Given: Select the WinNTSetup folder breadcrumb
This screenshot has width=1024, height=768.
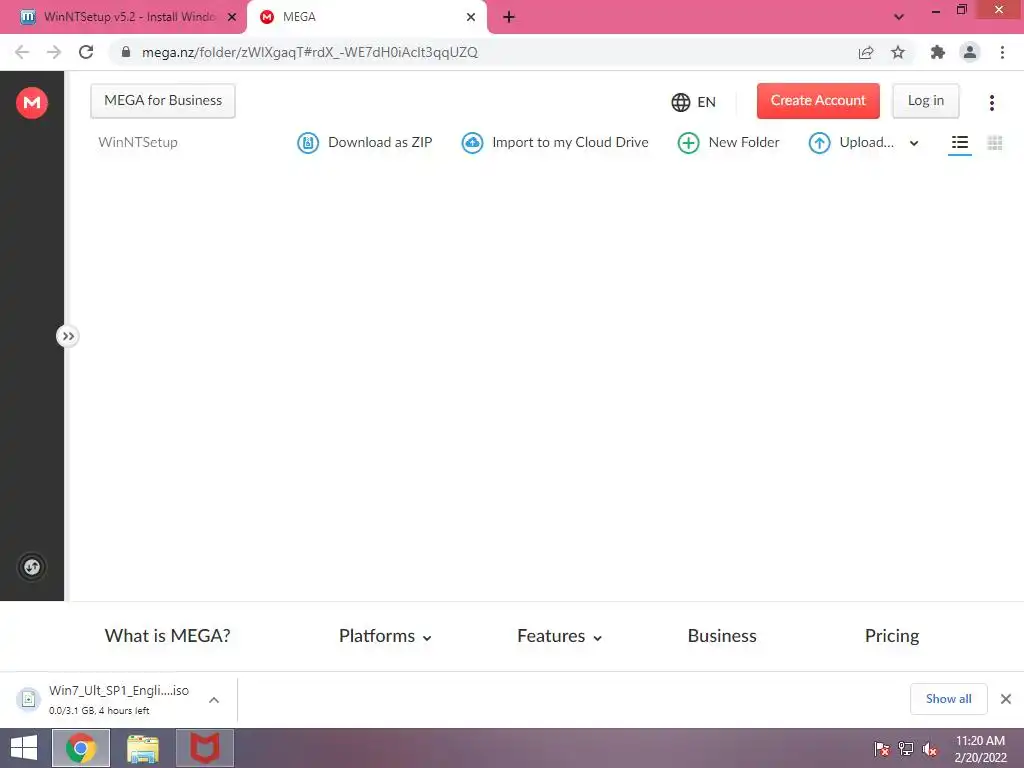Looking at the screenshot, I should pos(138,142).
